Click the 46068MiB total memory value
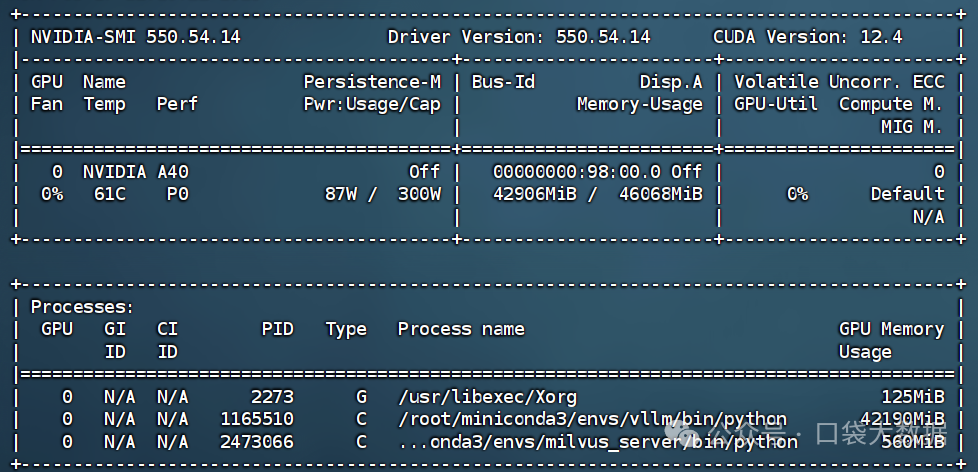The width and height of the screenshot is (978, 472). [660, 194]
